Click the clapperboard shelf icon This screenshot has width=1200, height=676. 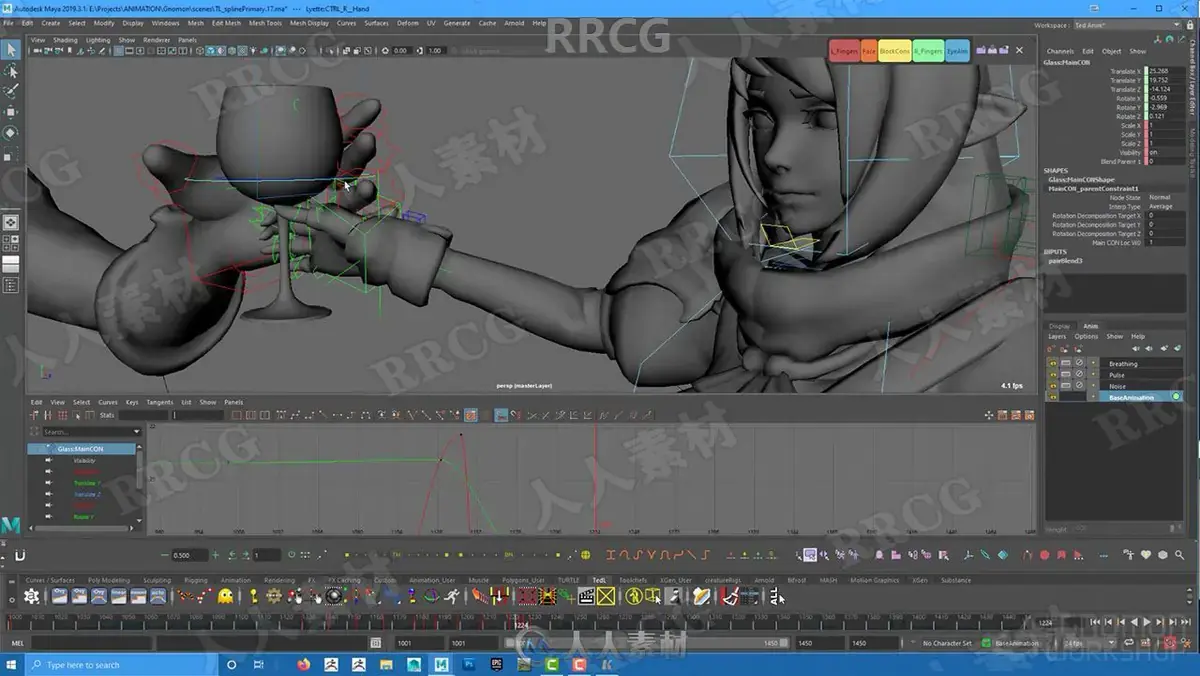(x=587, y=596)
